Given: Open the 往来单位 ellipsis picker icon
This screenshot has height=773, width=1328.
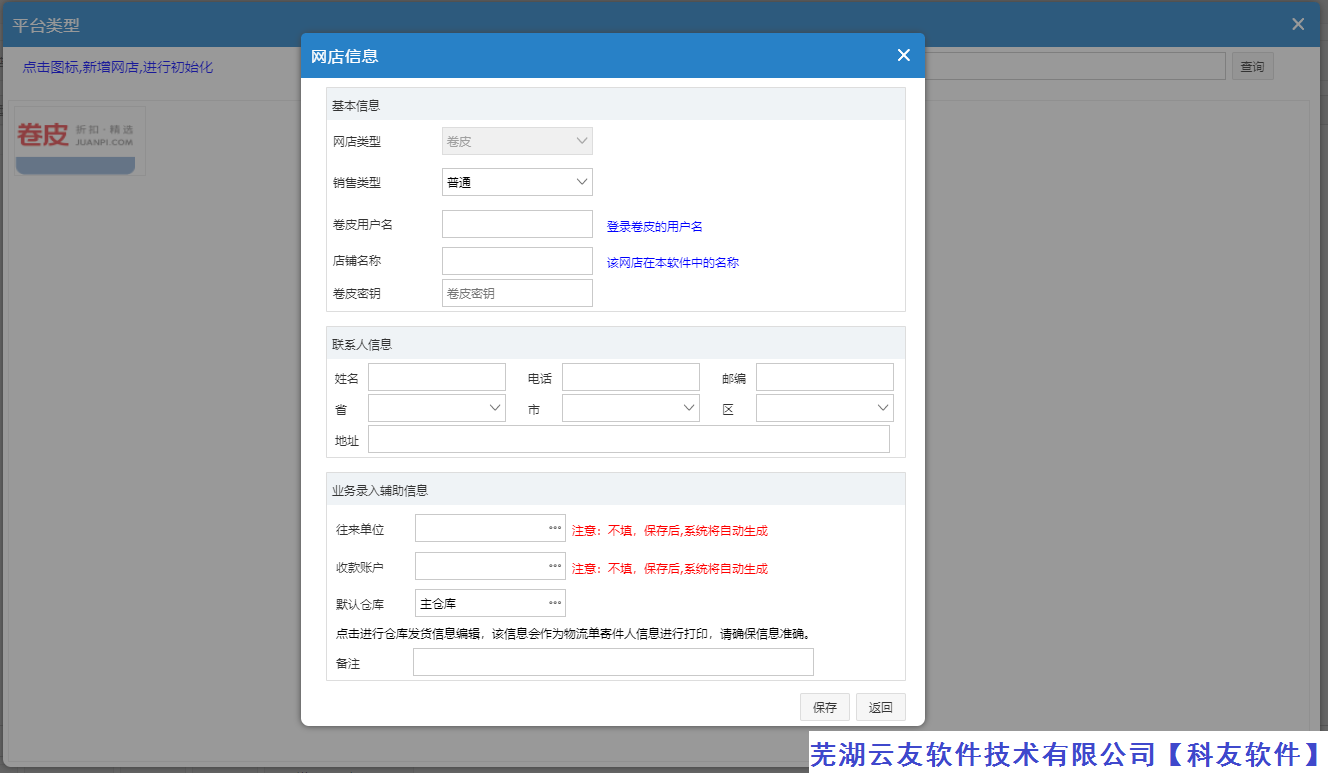Looking at the screenshot, I should point(555,528).
